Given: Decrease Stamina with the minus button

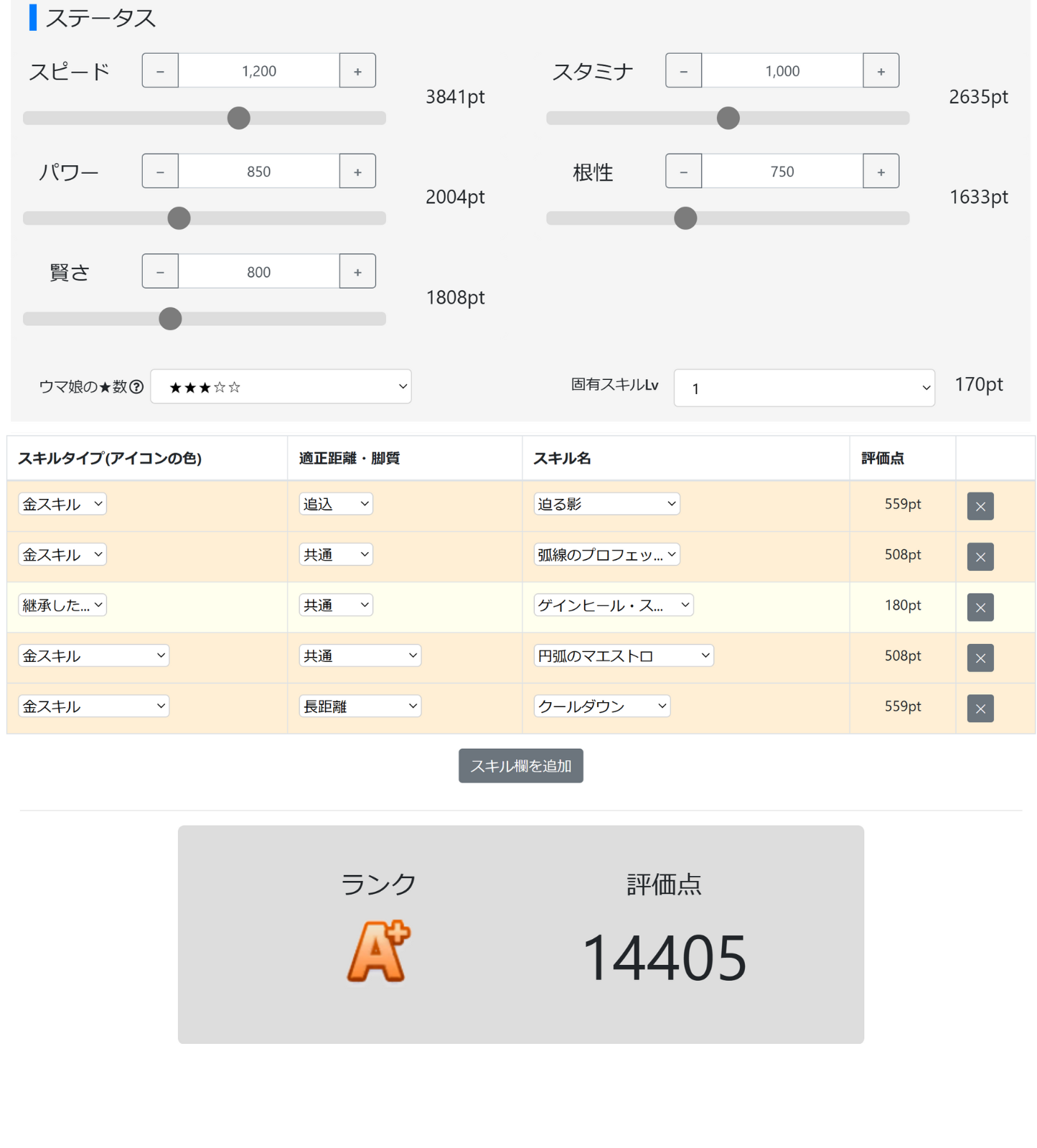Looking at the screenshot, I should coord(683,70).
